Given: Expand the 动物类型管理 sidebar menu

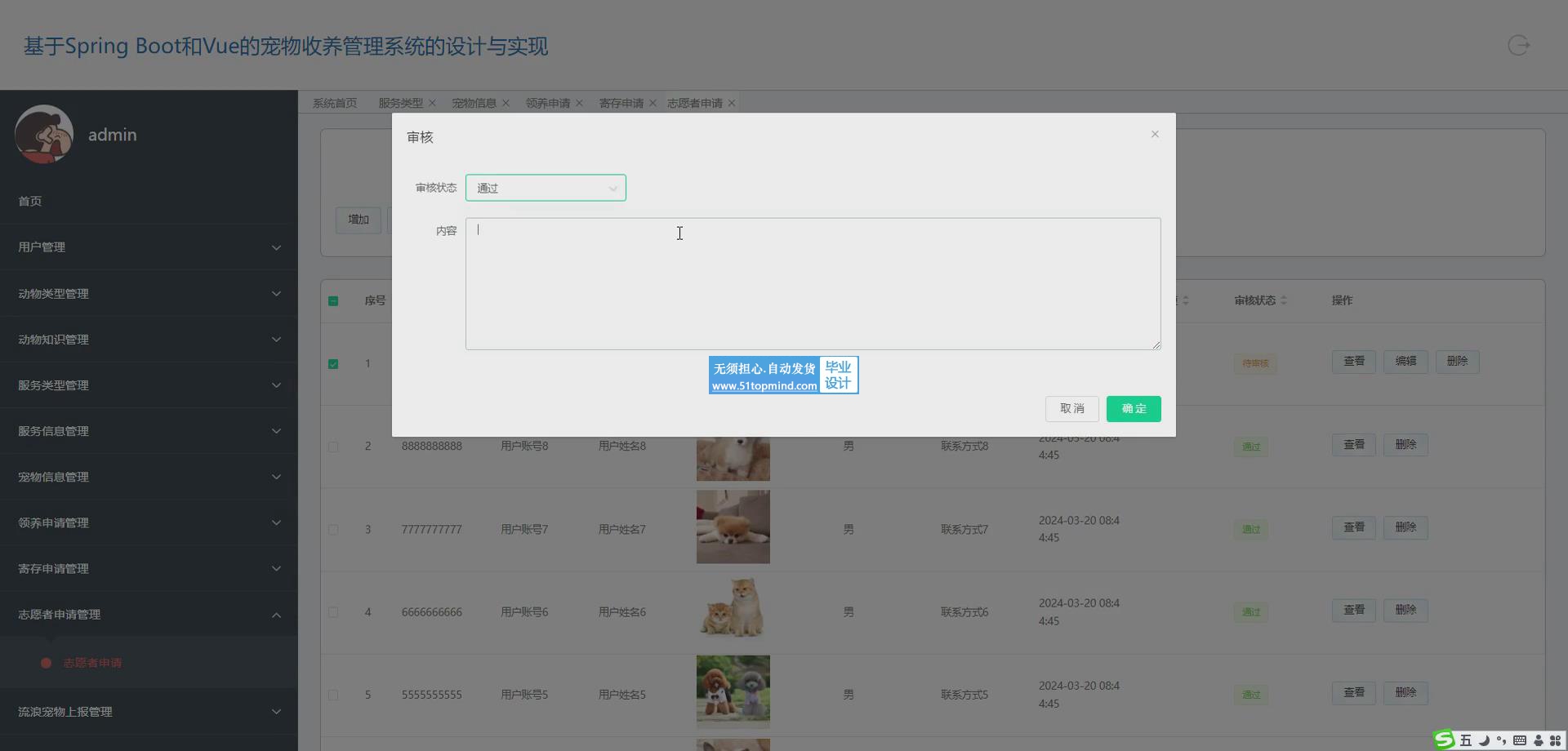Looking at the screenshot, I should pyautogui.click(x=149, y=293).
